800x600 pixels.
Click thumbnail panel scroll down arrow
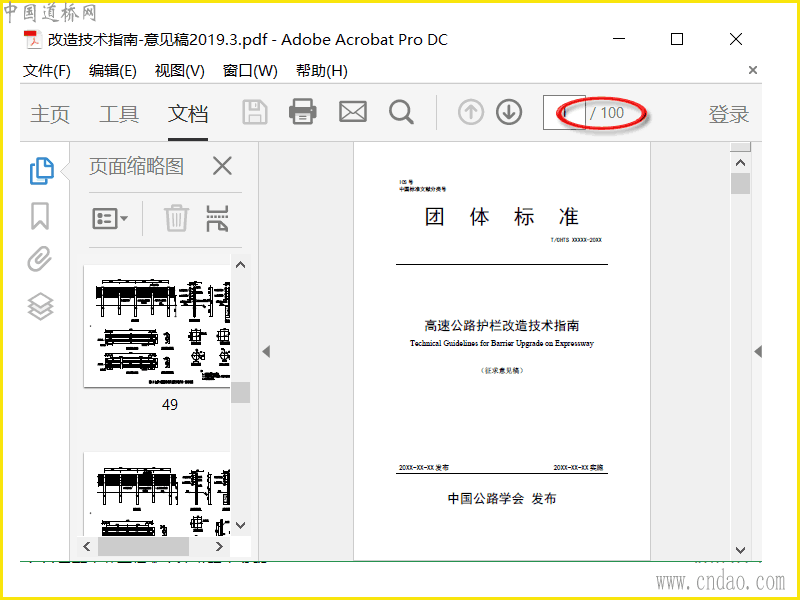[241, 525]
